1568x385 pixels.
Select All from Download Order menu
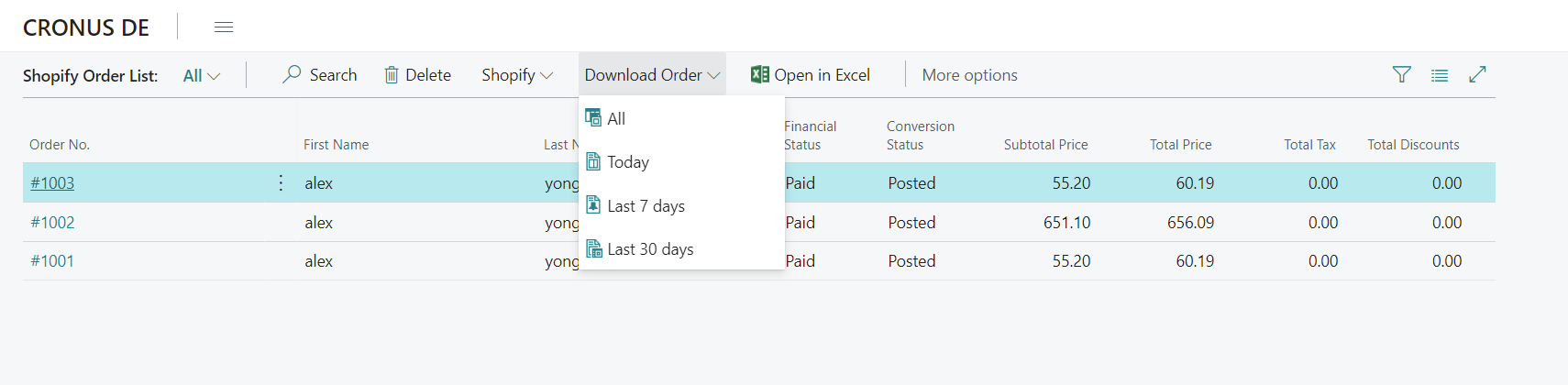pyautogui.click(x=616, y=118)
